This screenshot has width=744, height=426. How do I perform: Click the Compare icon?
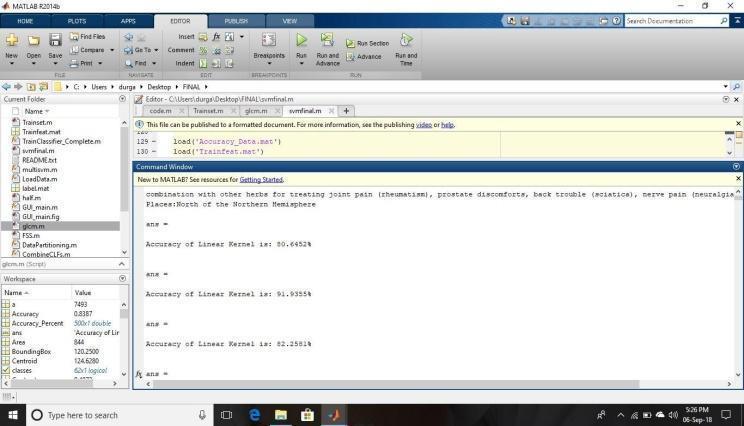tap(74, 50)
